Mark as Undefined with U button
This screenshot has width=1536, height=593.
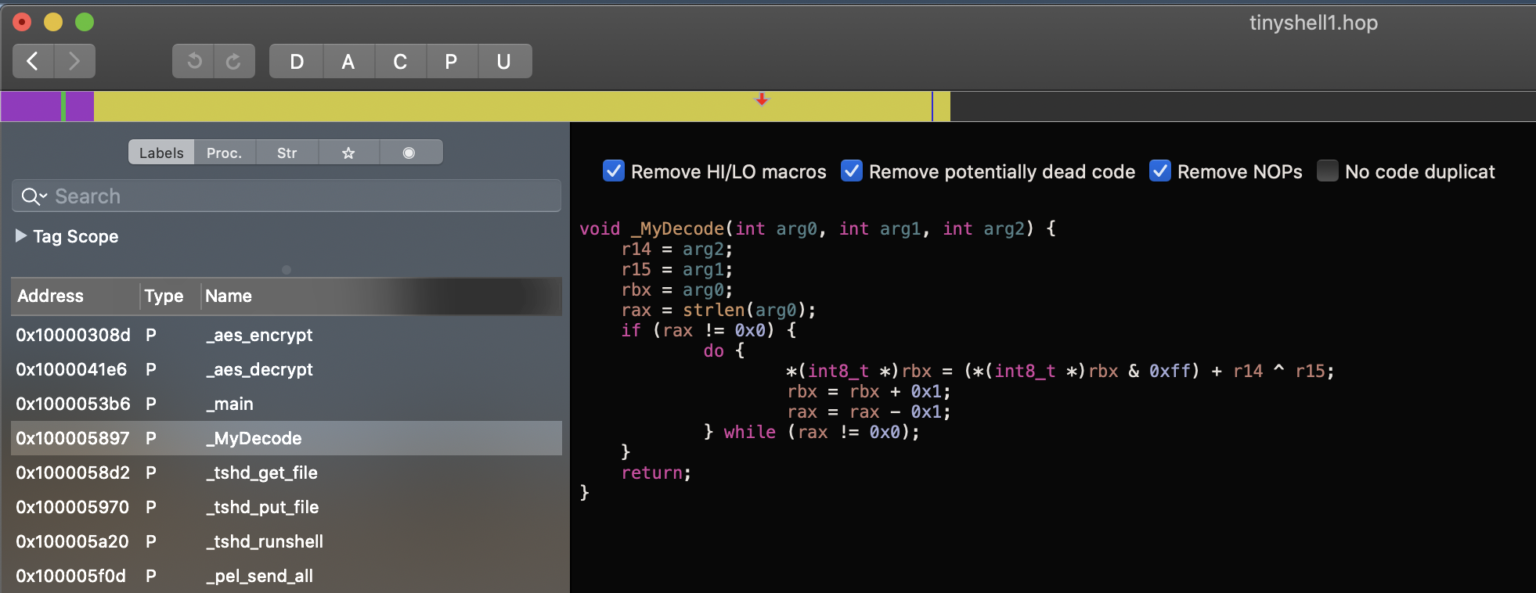pyautogui.click(x=504, y=62)
